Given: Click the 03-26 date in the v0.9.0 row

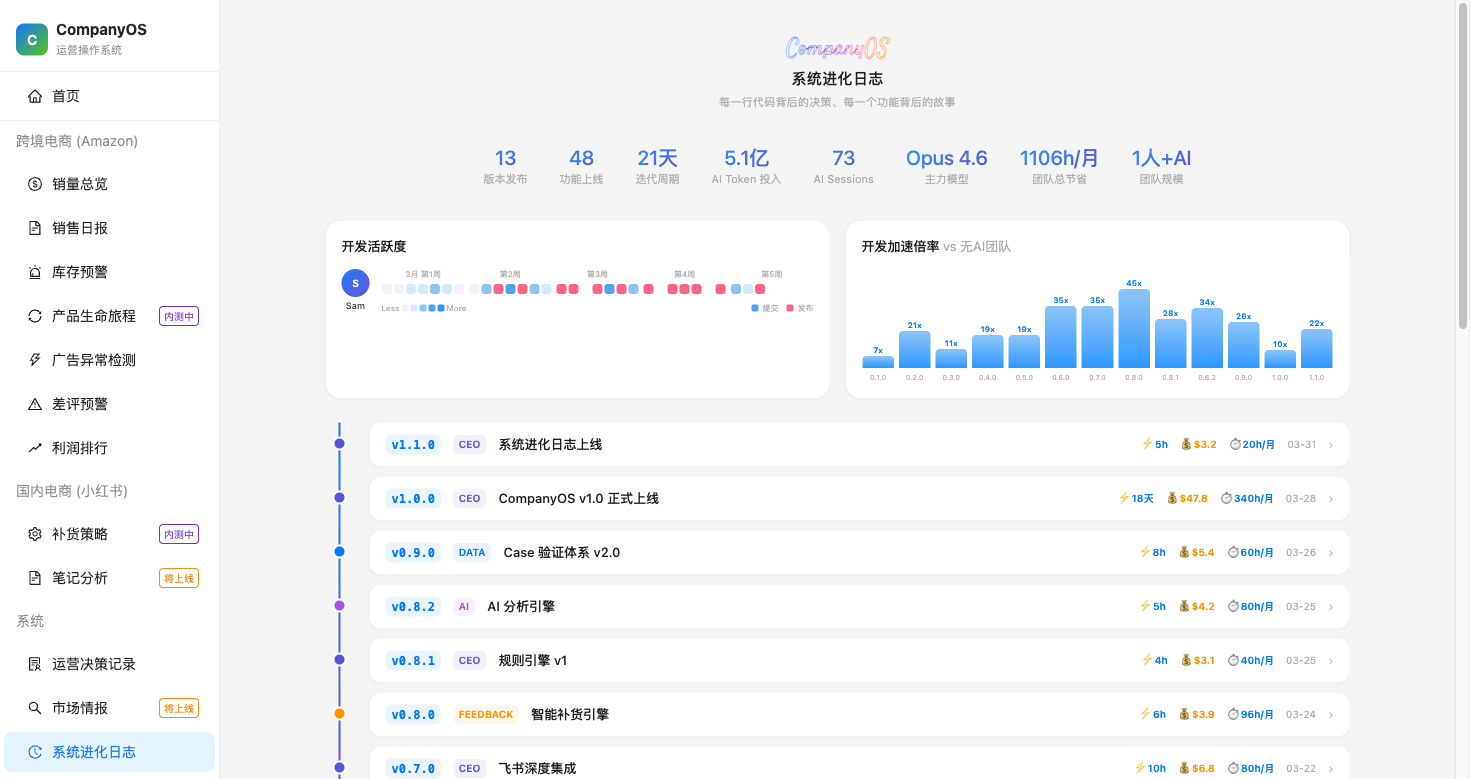Looking at the screenshot, I should [1301, 552].
